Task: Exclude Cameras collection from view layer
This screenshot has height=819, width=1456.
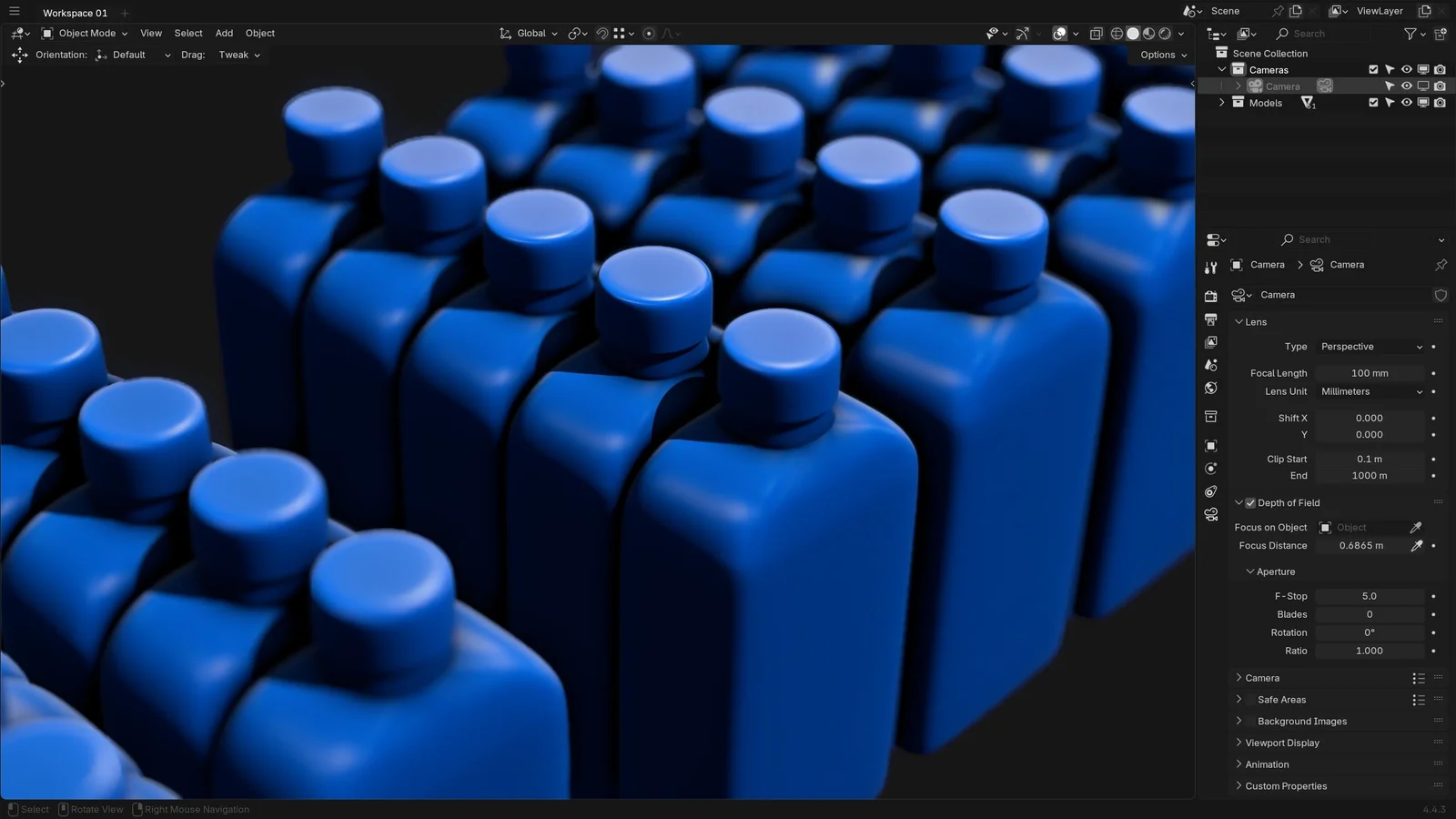Action: click(1373, 70)
